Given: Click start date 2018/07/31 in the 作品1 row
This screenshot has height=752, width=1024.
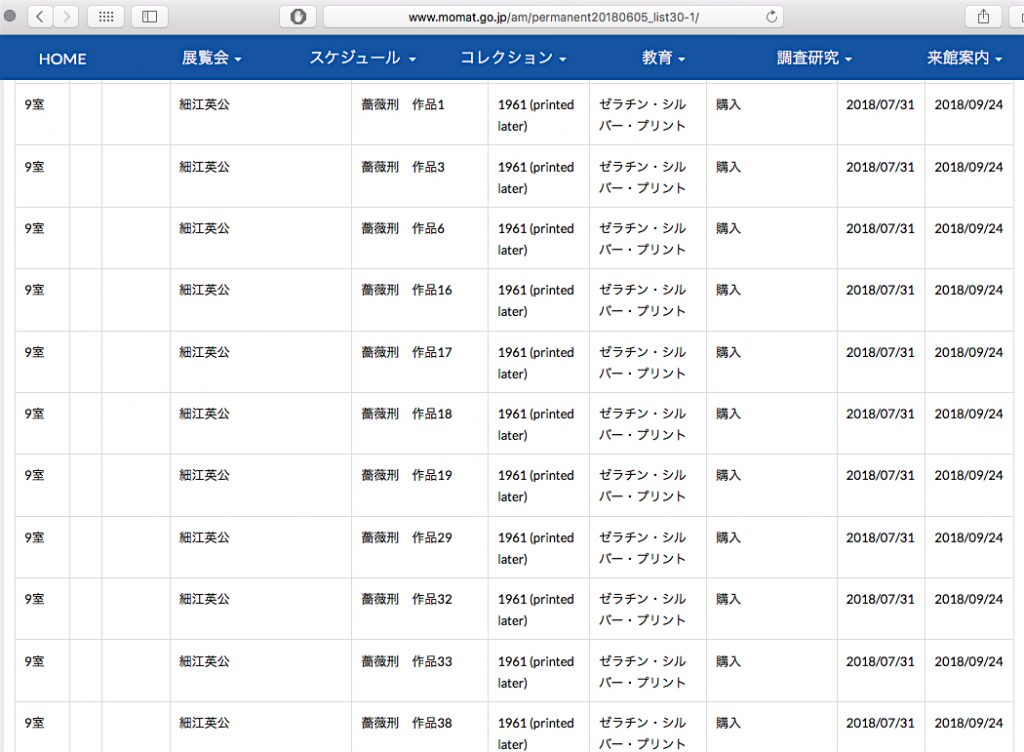Looking at the screenshot, I should (880, 104).
